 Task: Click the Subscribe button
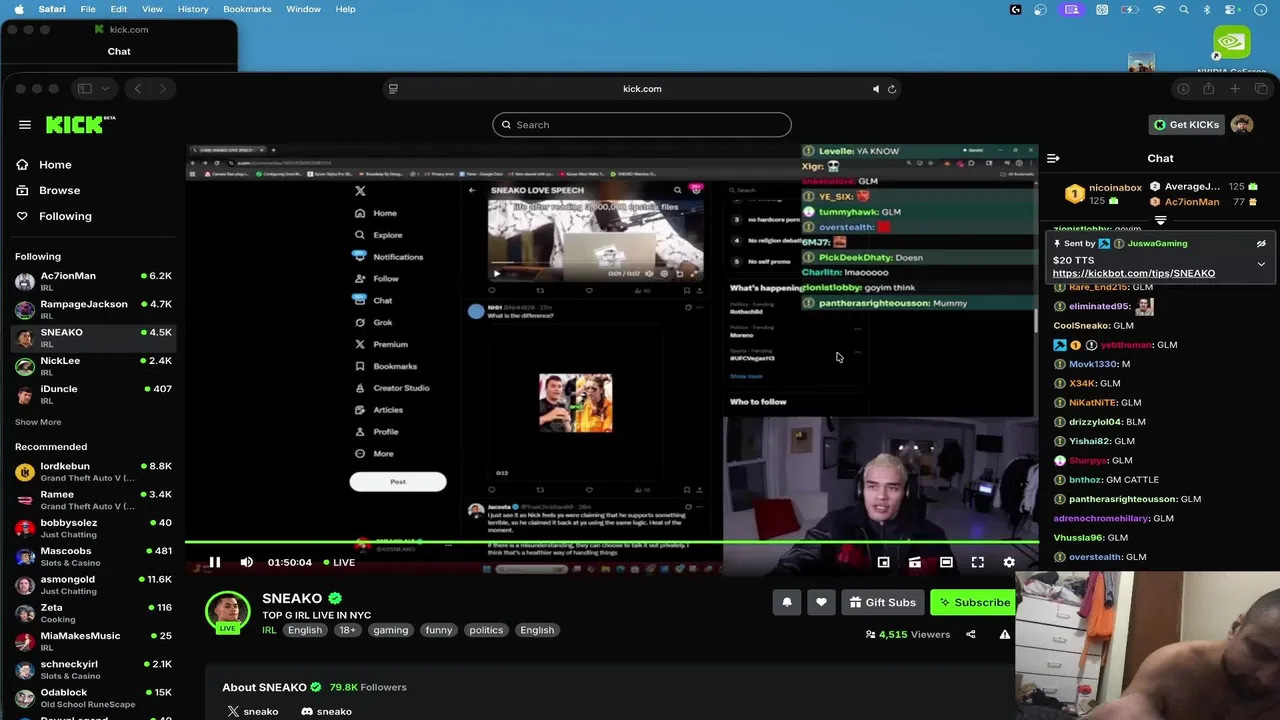(x=974, y=602)
